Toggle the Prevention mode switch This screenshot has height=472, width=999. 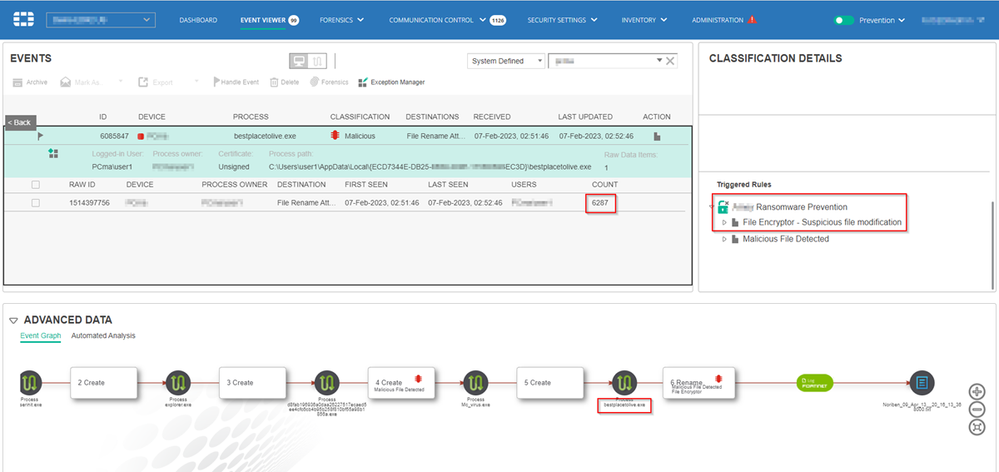click(845, 20)
